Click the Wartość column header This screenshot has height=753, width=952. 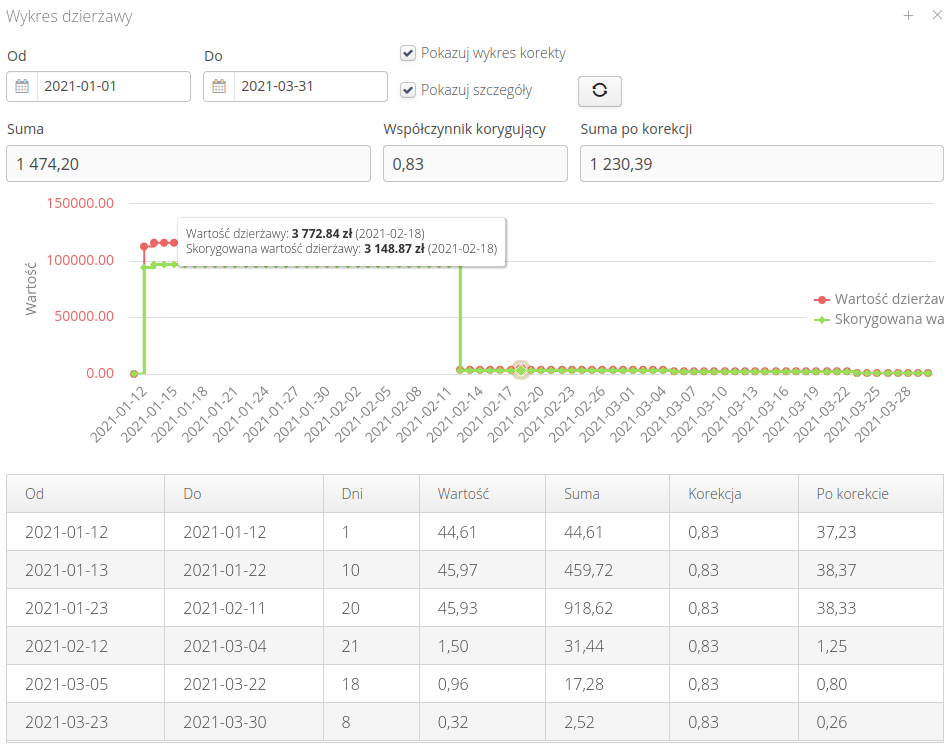462,494
